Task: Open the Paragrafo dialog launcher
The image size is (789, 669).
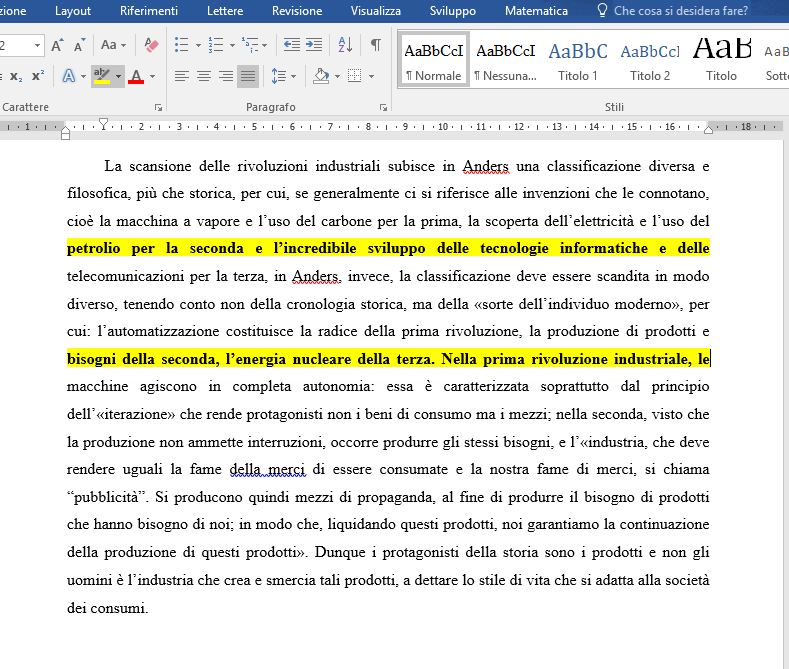Action: [383, 107]
